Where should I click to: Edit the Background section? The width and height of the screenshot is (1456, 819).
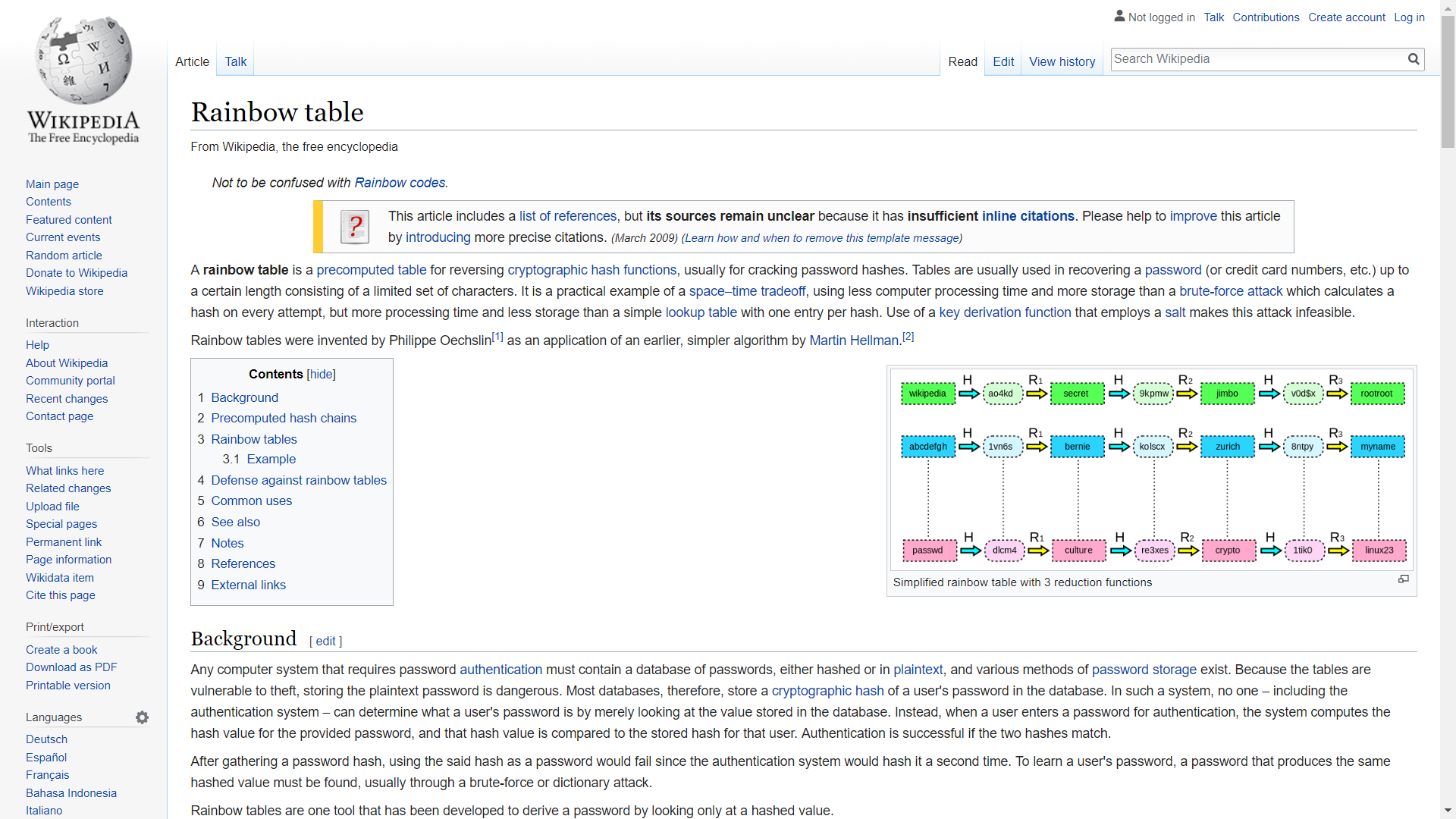(325, 642)
